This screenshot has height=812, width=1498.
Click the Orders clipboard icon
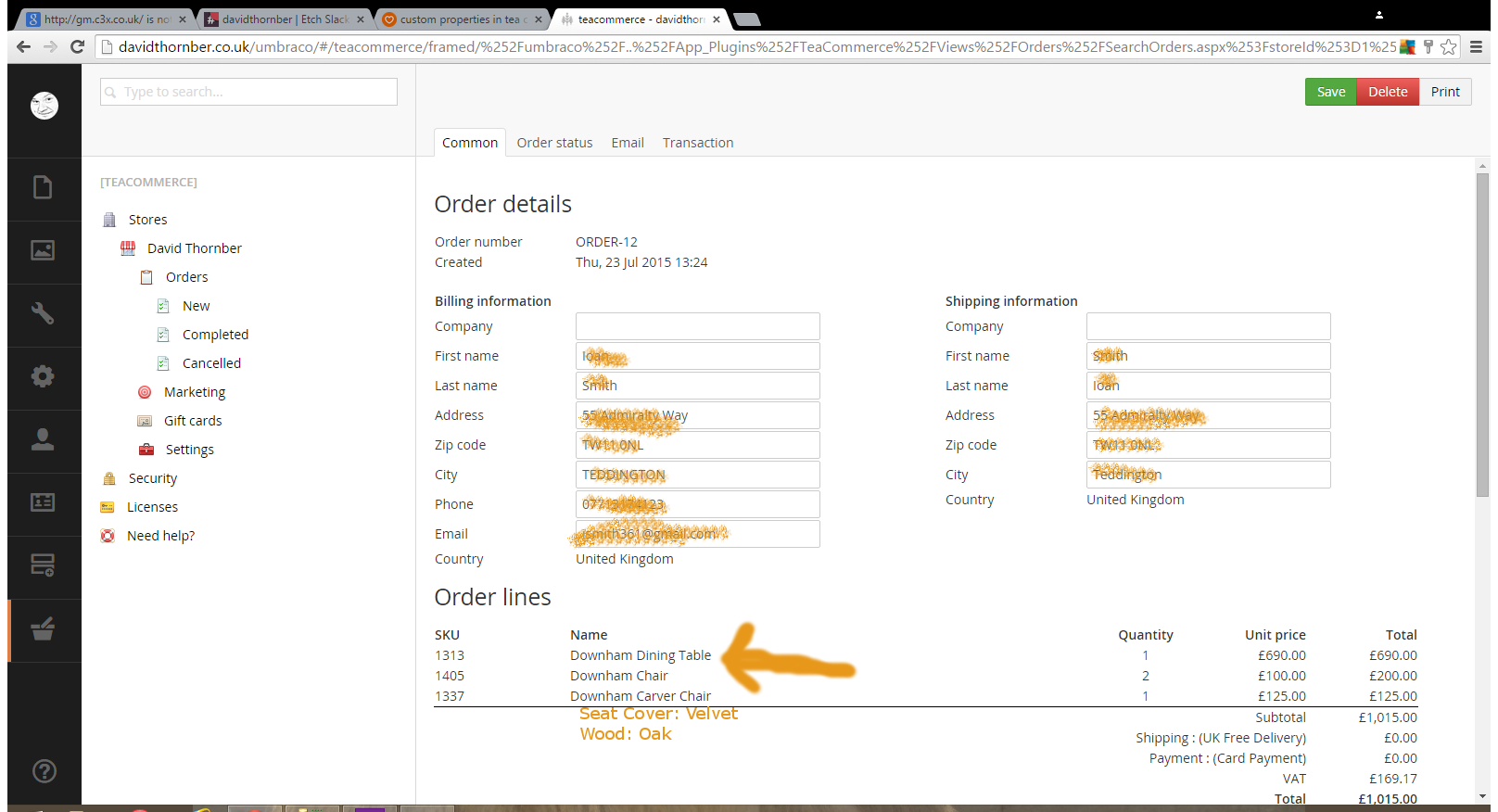pyautogui.click(x=146, y=277)
